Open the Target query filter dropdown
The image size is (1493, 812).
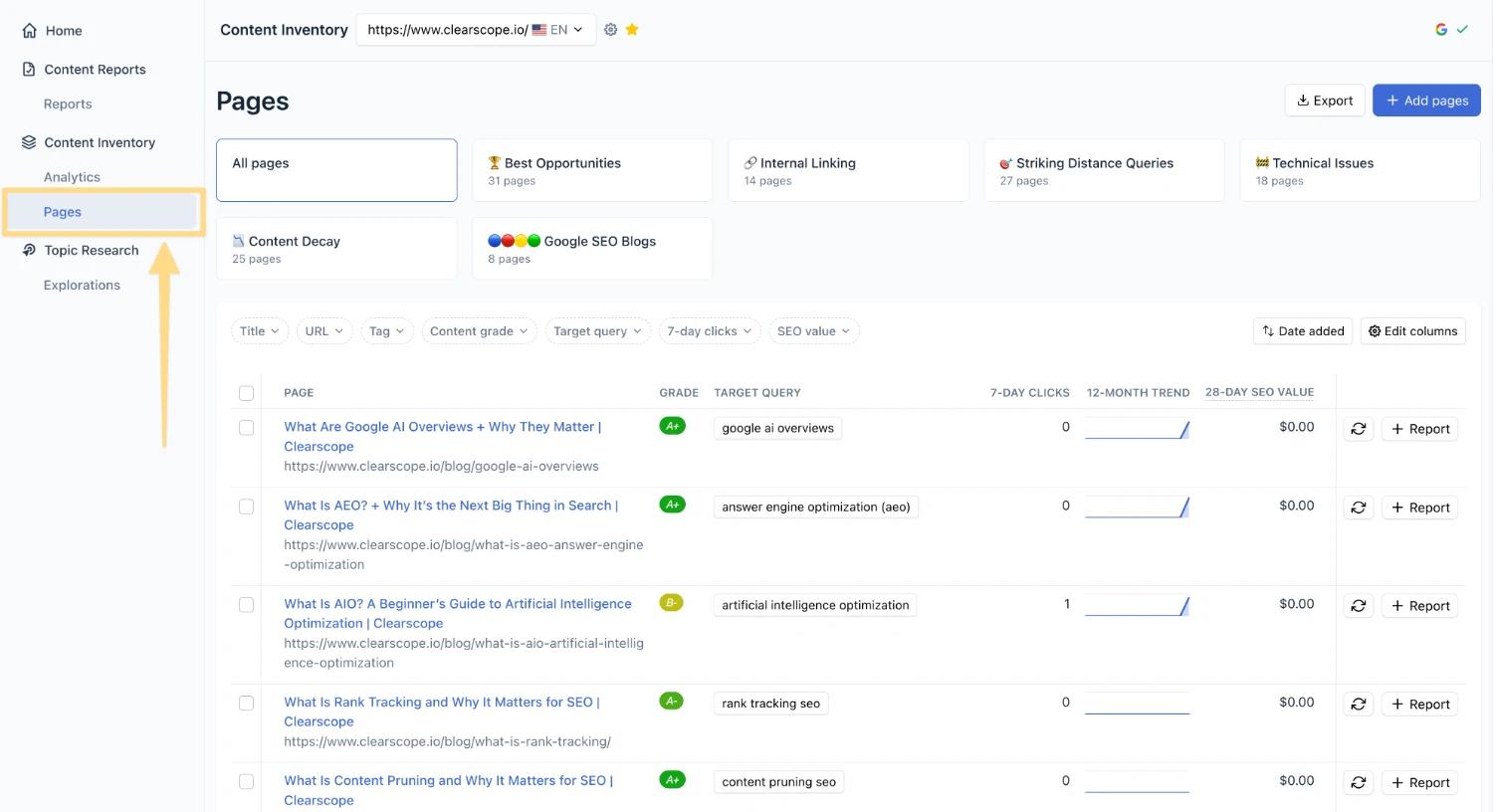coord(598,331)
